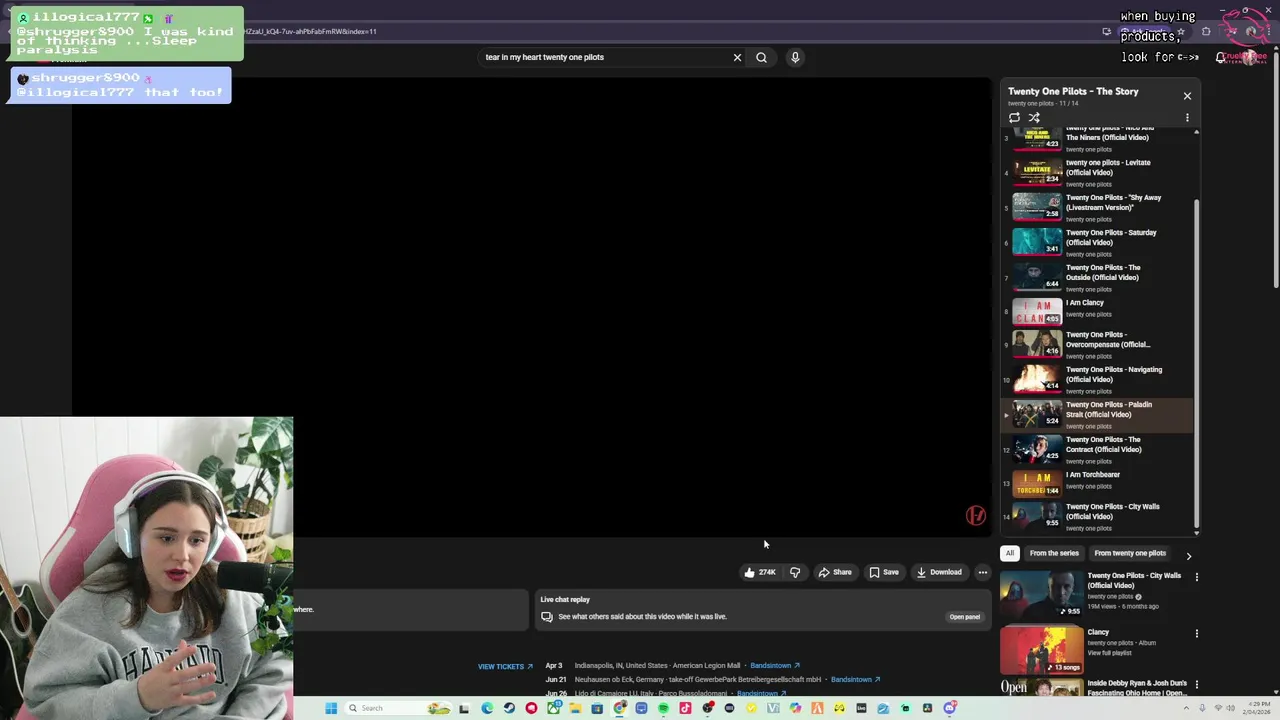Viewport: 1280px width, 720px height.
Task: Select the All filter chip
Action: [1010, 553]
